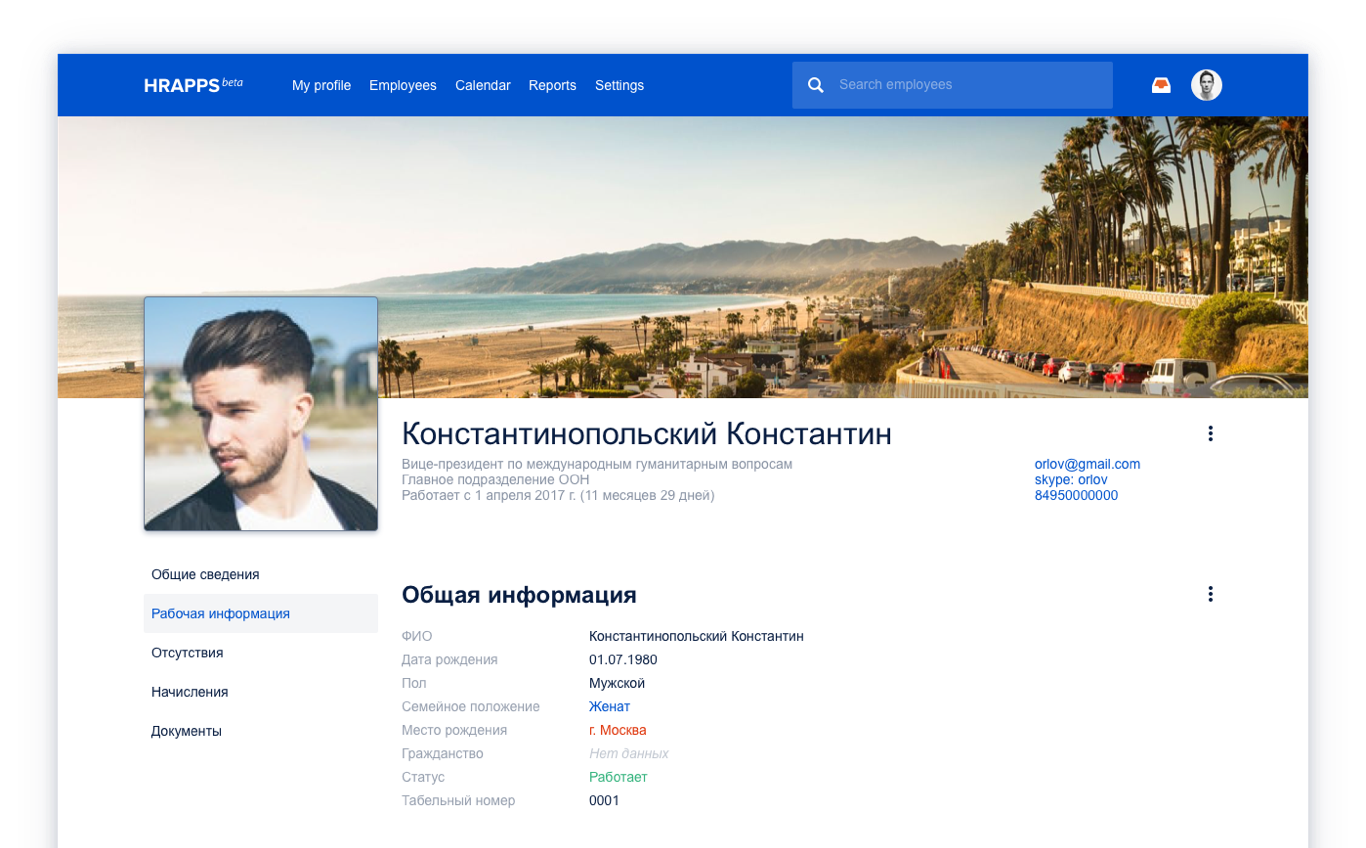Click the orlov@gmail.com email link
1366x848 pixels.
pyautogui.click(x=1087, y=464)
